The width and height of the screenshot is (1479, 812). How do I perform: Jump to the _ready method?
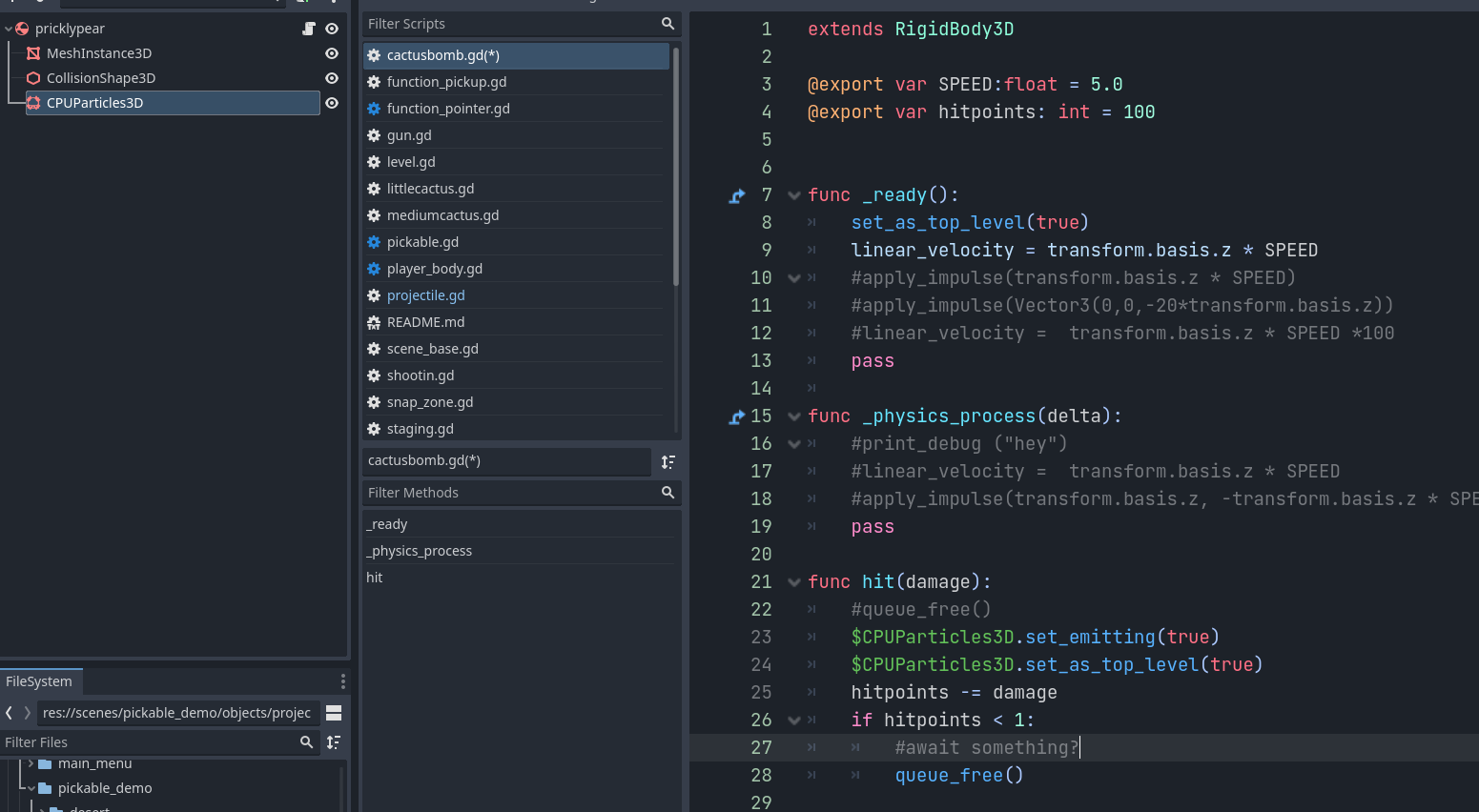521,524
